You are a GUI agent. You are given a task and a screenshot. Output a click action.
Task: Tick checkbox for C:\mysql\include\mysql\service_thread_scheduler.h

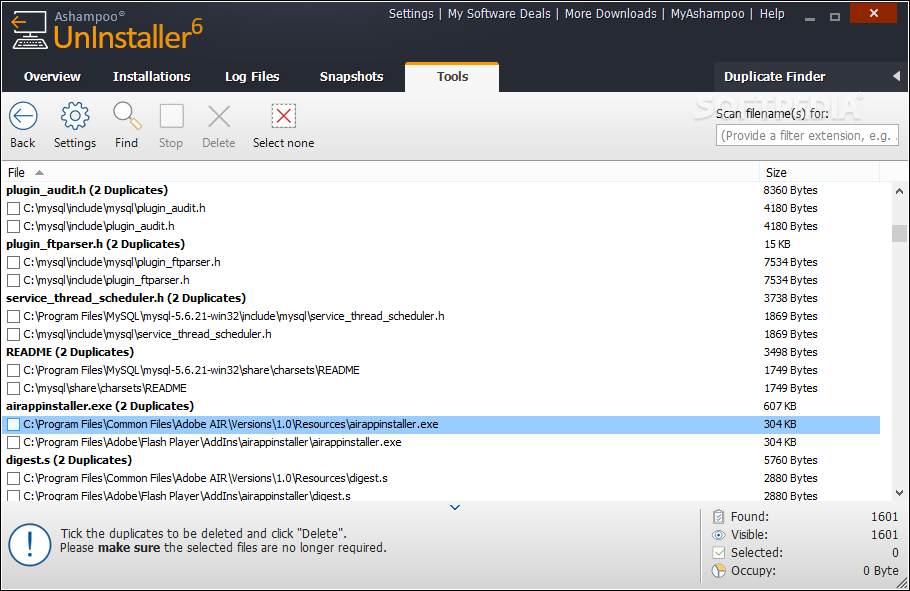tap(13, 334)
